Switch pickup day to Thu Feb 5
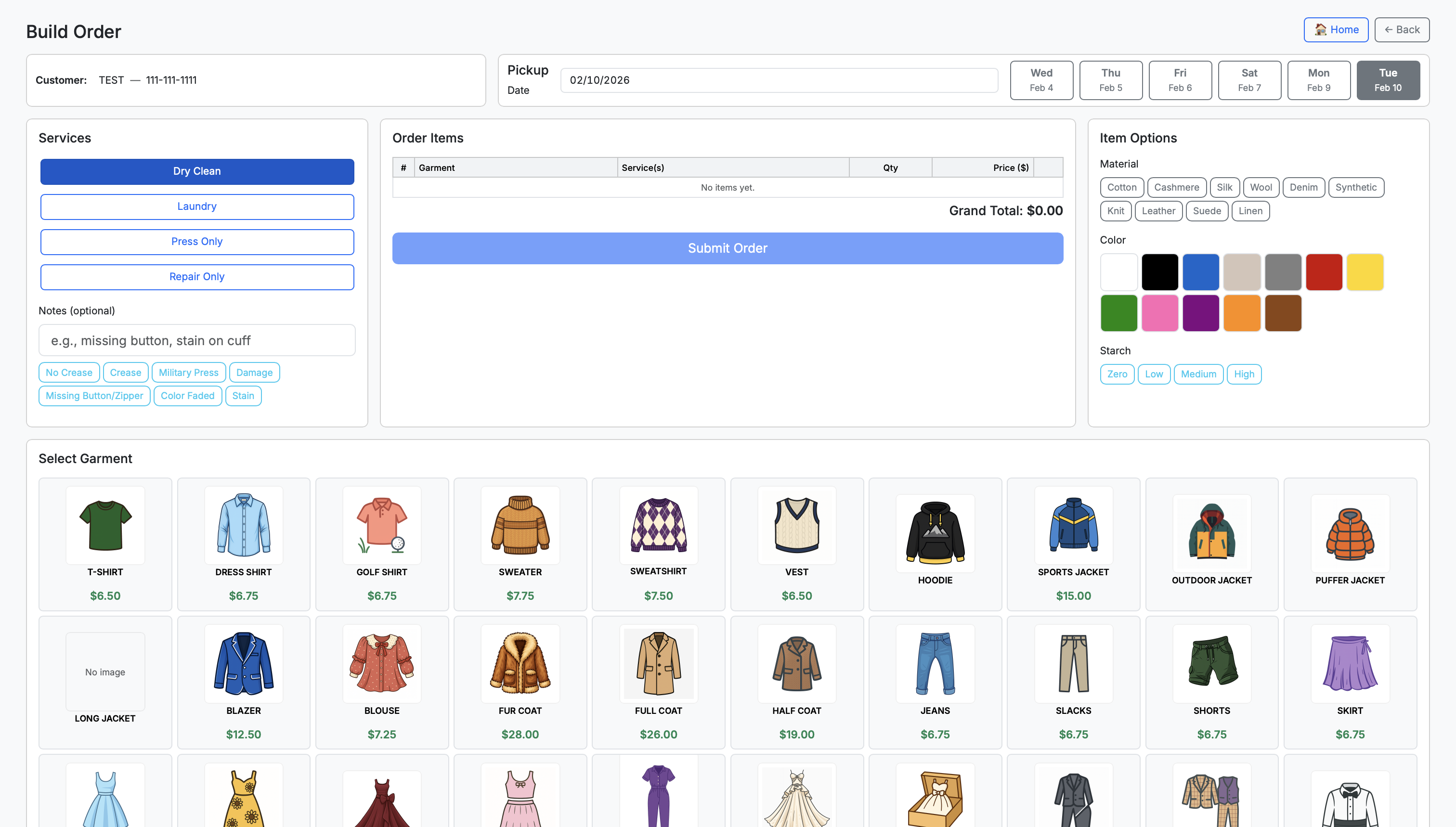 tap(1111, 79)
